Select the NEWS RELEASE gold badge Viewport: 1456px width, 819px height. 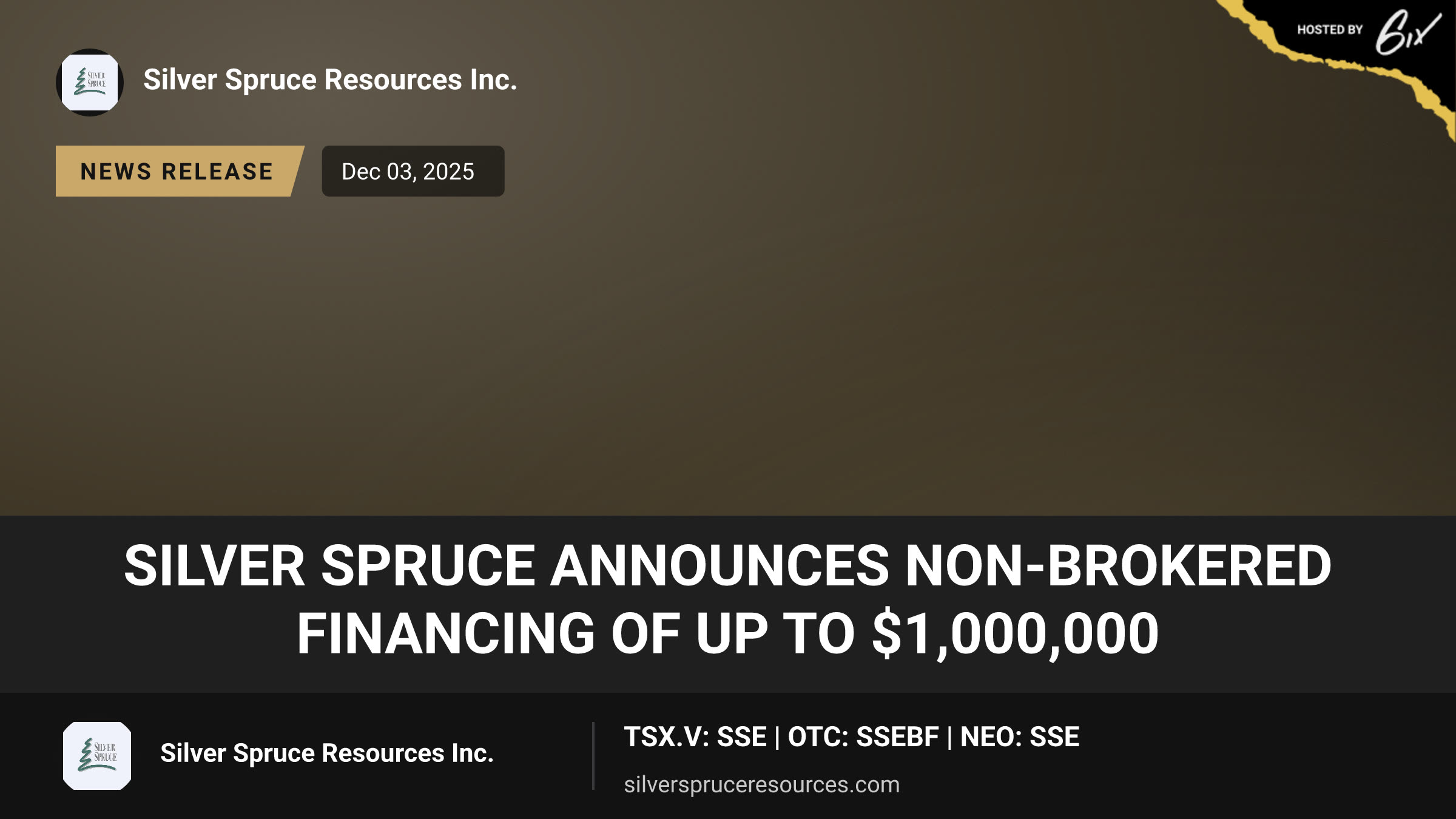[x=180, y=171]
